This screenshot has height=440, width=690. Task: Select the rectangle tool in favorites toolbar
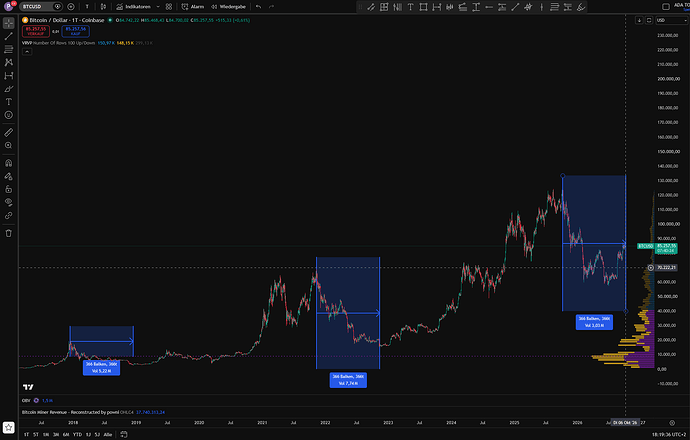click(423, 7)
